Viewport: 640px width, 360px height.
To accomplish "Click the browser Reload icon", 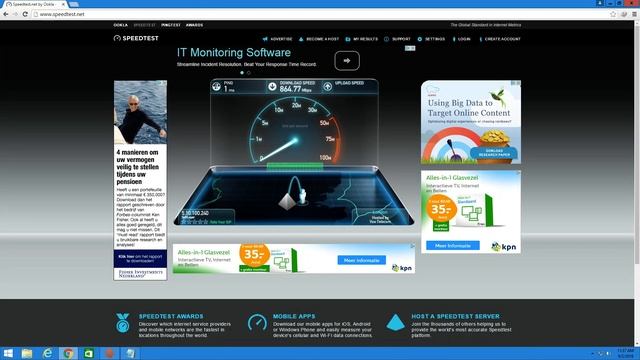I will (x=25, y=14).
